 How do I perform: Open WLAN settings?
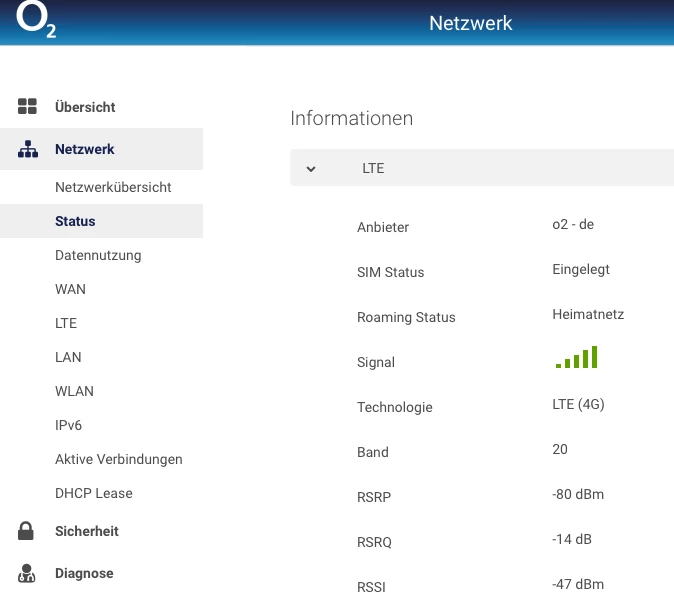coord(74,391)
